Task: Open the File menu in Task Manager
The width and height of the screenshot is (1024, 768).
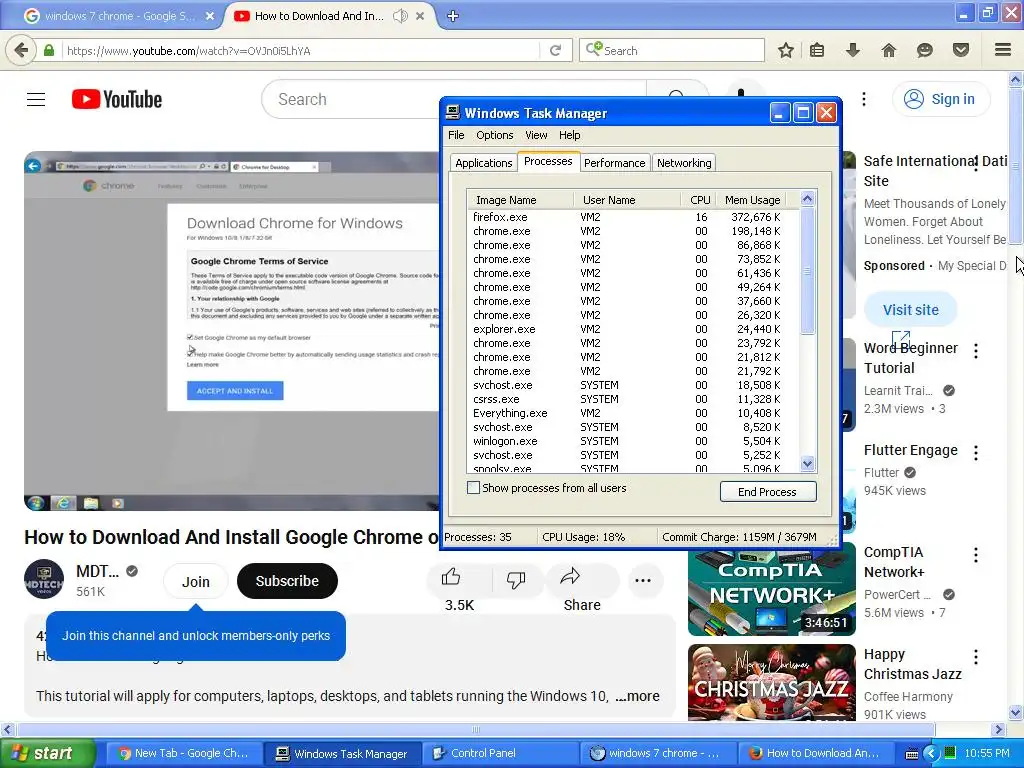Action: coord(456,135)
